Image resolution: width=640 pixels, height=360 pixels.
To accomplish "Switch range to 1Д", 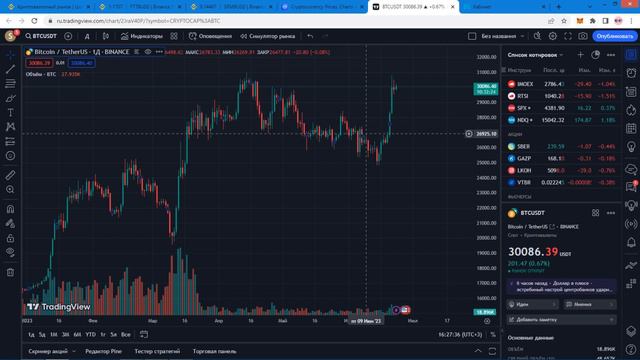I will tap(31, 335).
